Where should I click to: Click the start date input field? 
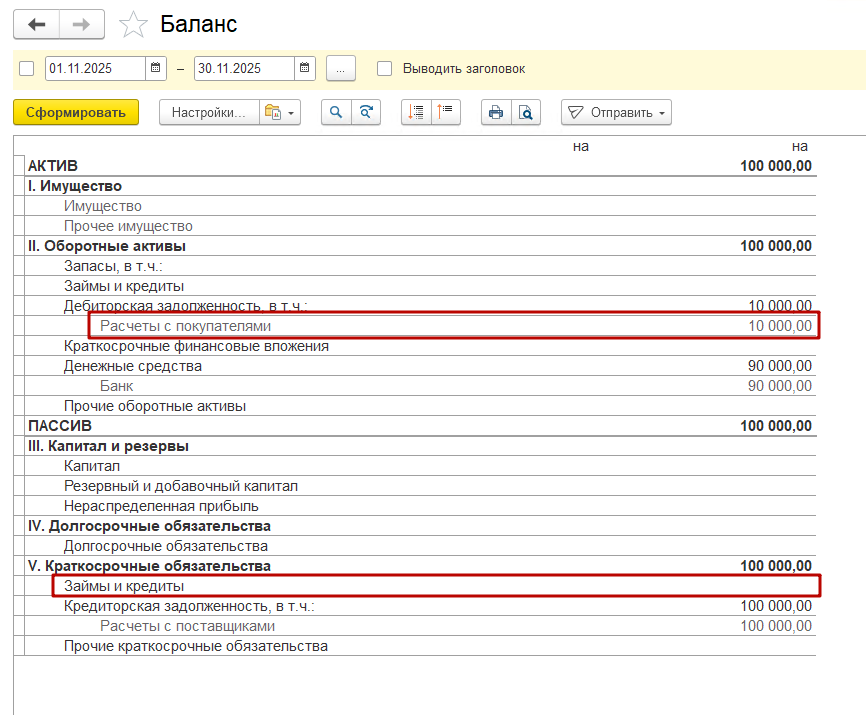(x=95, y=69)
